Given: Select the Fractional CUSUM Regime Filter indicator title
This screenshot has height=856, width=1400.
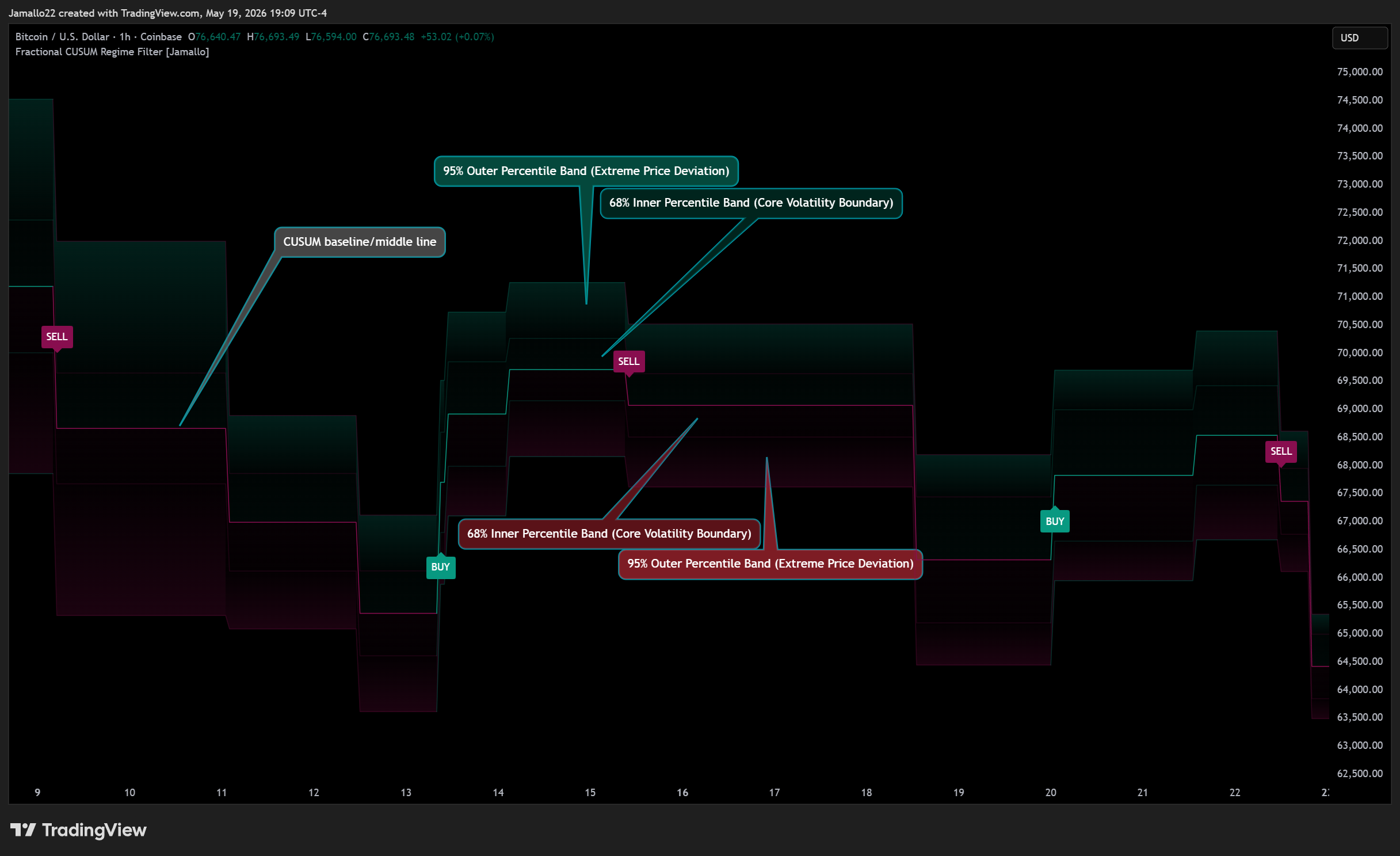Looking at the screenshot, I should pyautogui.click(x=112, y=52).
